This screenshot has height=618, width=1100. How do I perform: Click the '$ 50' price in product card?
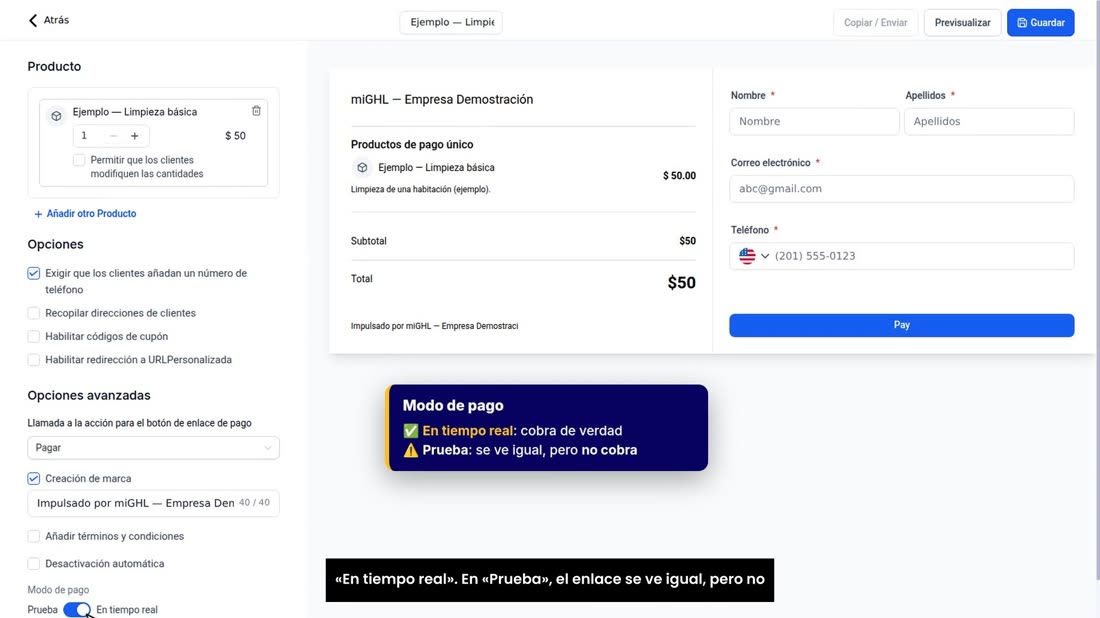point(235,136)
